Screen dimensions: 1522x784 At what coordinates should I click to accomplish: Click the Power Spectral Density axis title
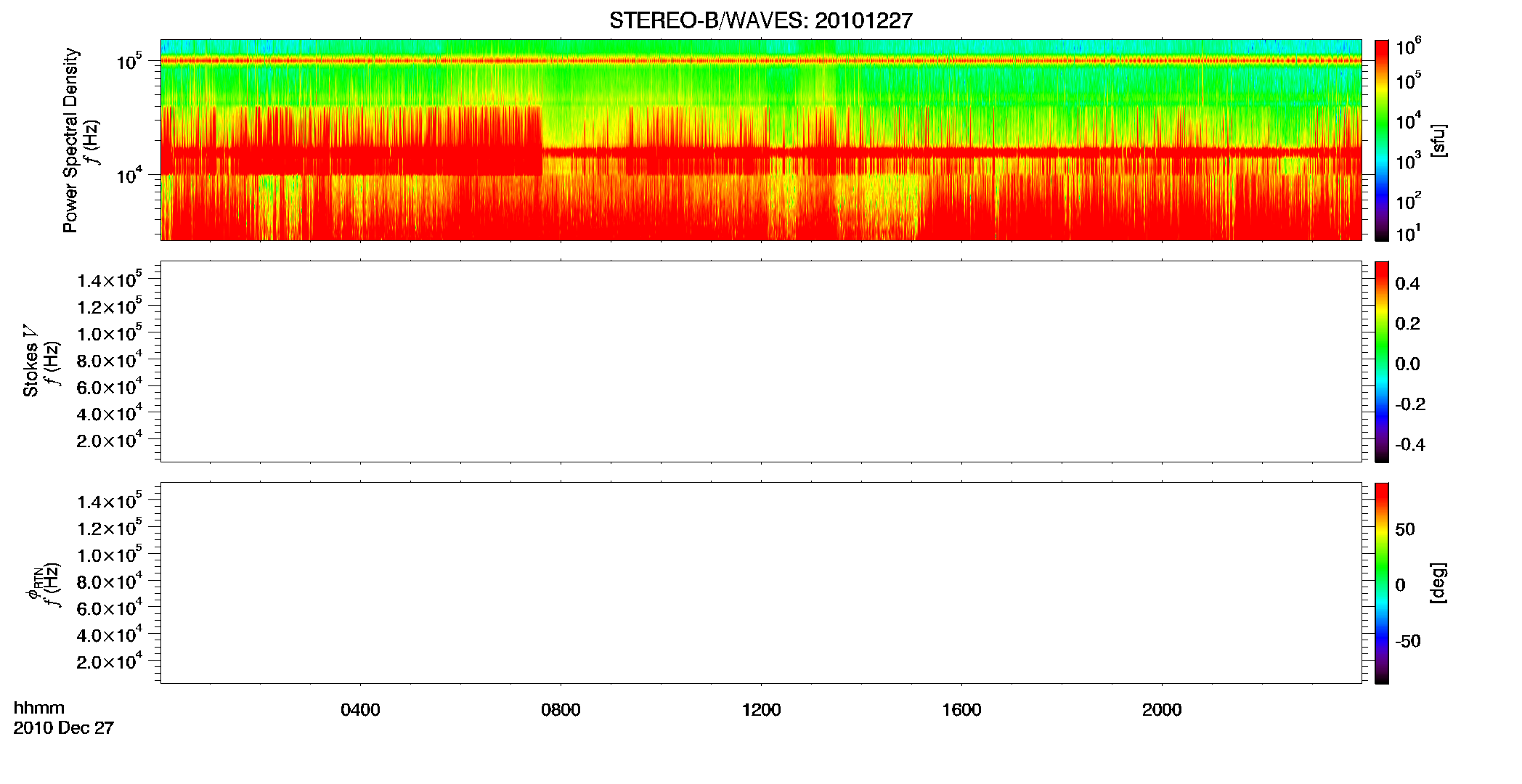coord(70,140)
